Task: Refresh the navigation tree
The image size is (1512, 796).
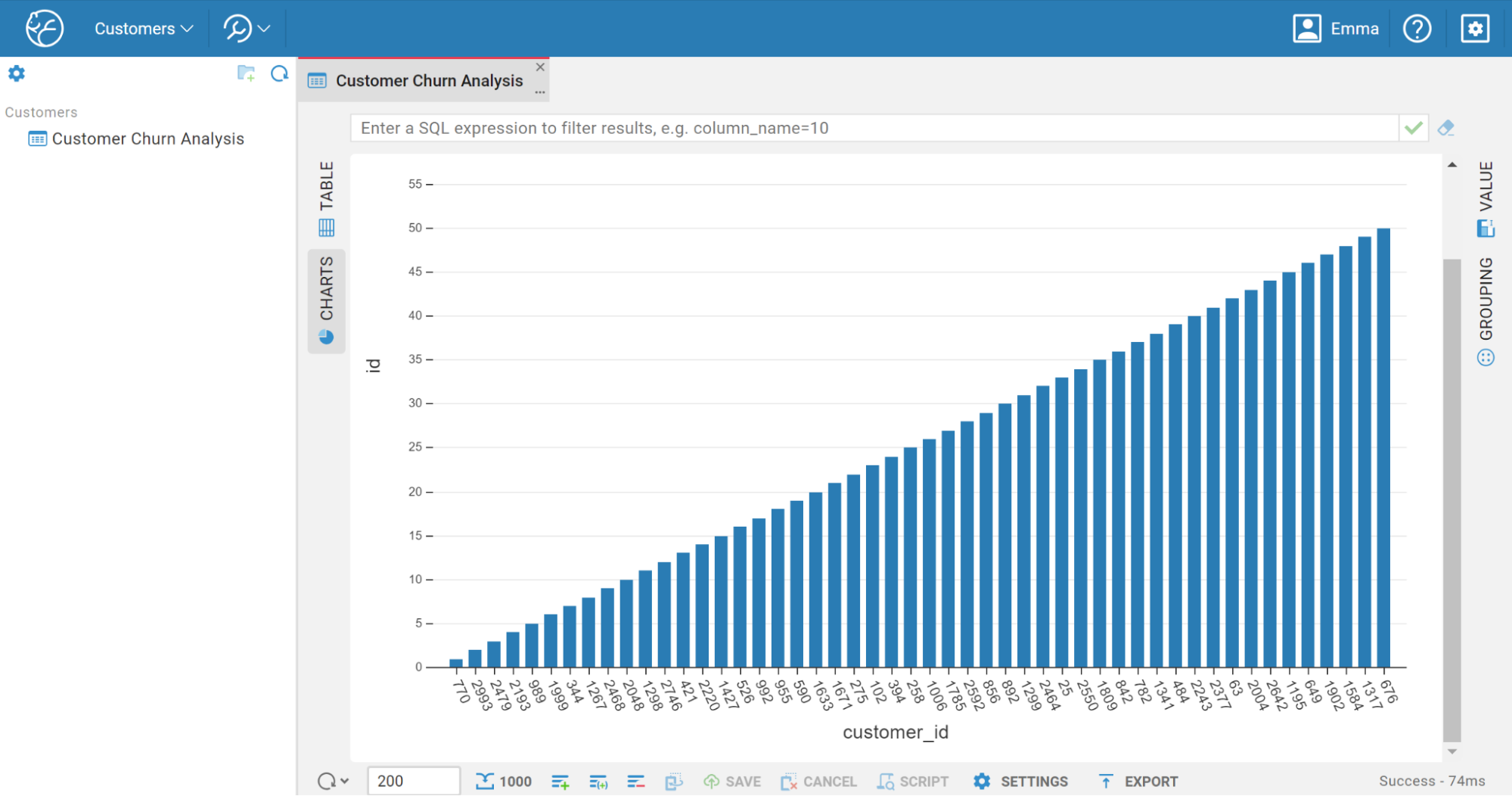Action: (x=280, y=73)
